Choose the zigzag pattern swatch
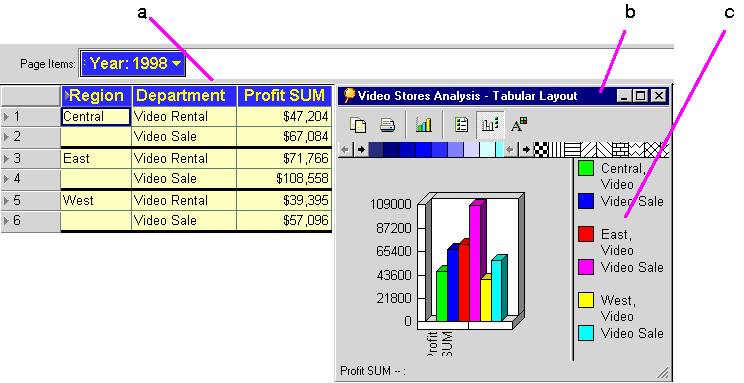Viewport: 744px width, 383px height. [635, 150]
